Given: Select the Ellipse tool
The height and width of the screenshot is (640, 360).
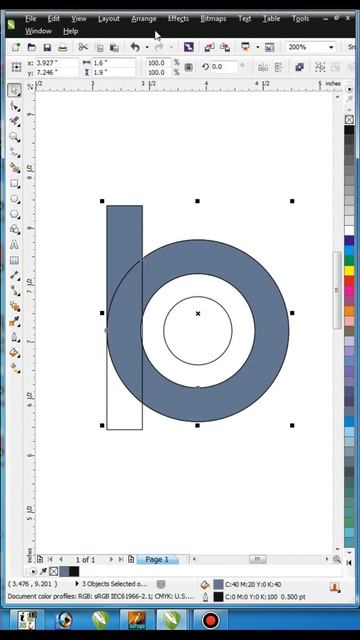Looking at the screenshot, I should [15, 199].
